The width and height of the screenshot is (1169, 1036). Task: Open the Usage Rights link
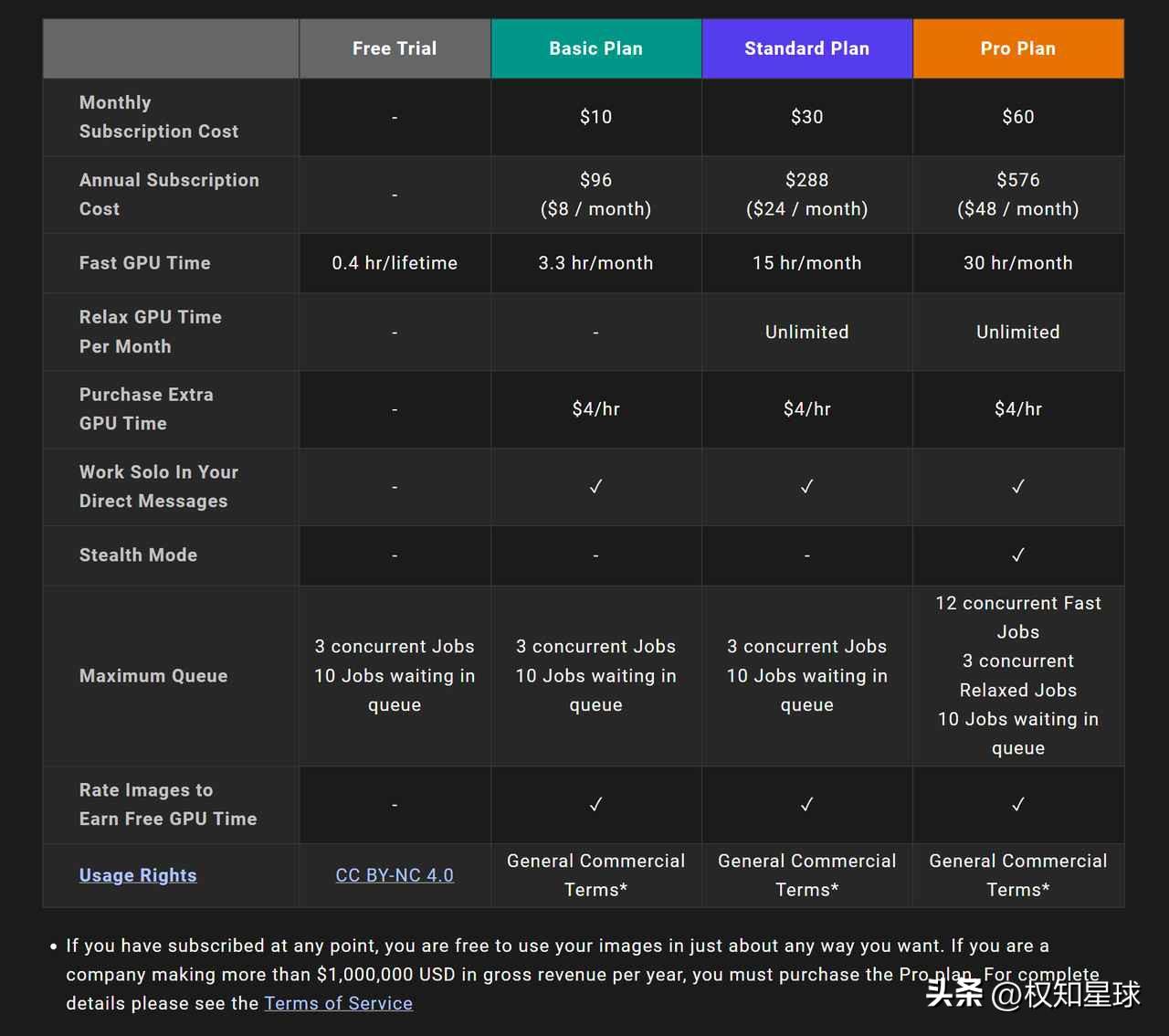coord(138,875)
